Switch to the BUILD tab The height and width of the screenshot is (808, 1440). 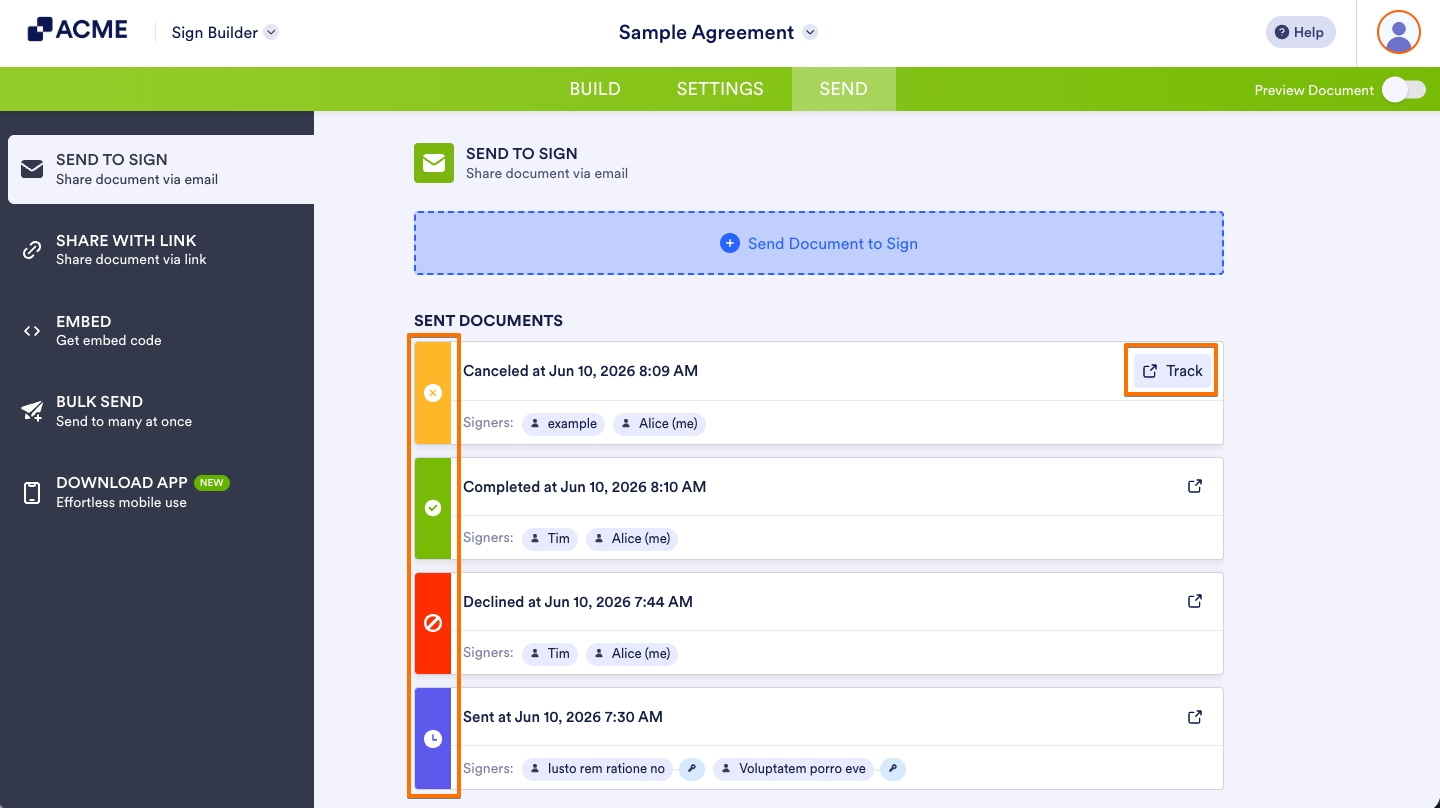595,89
